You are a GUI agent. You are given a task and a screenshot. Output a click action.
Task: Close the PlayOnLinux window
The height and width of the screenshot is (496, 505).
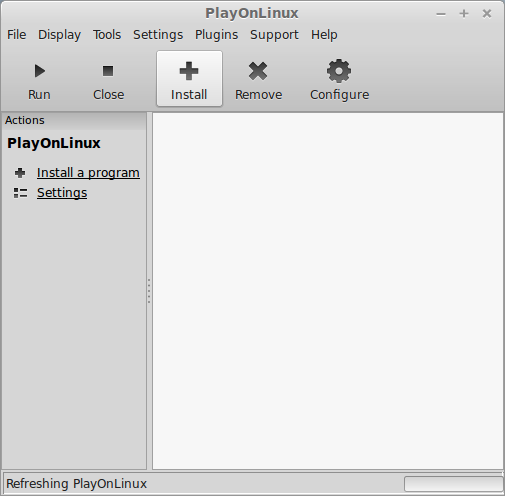[x=487, y=14]
